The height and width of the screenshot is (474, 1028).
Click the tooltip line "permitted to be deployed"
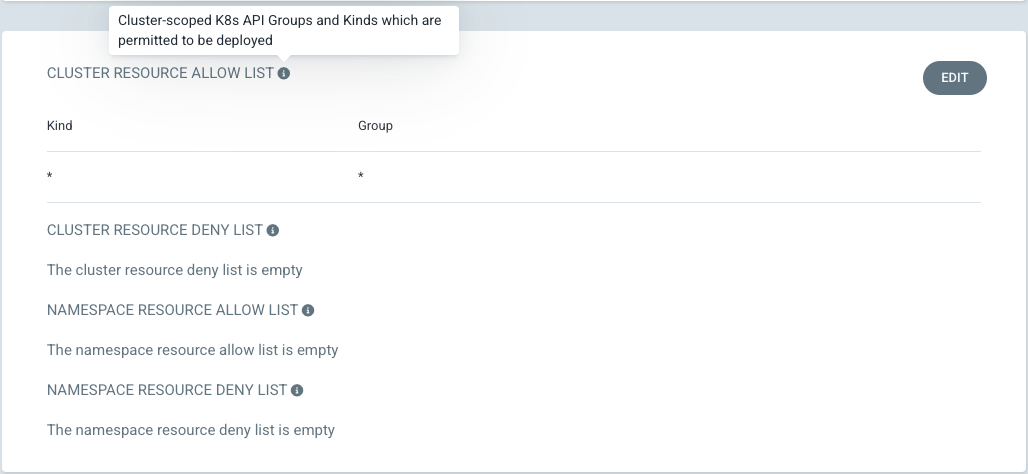[x=195, y=40]
